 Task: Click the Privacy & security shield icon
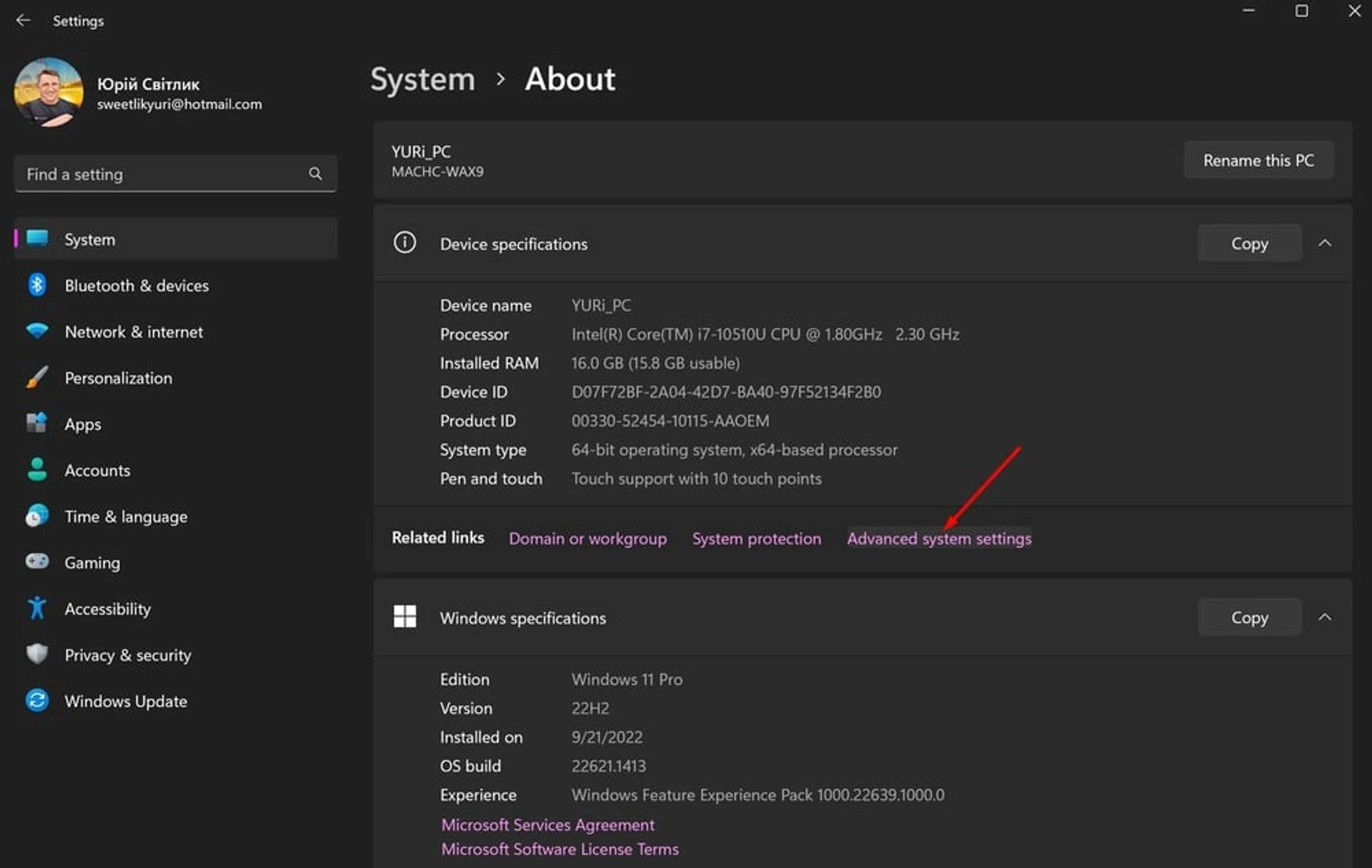coord(37,654)
